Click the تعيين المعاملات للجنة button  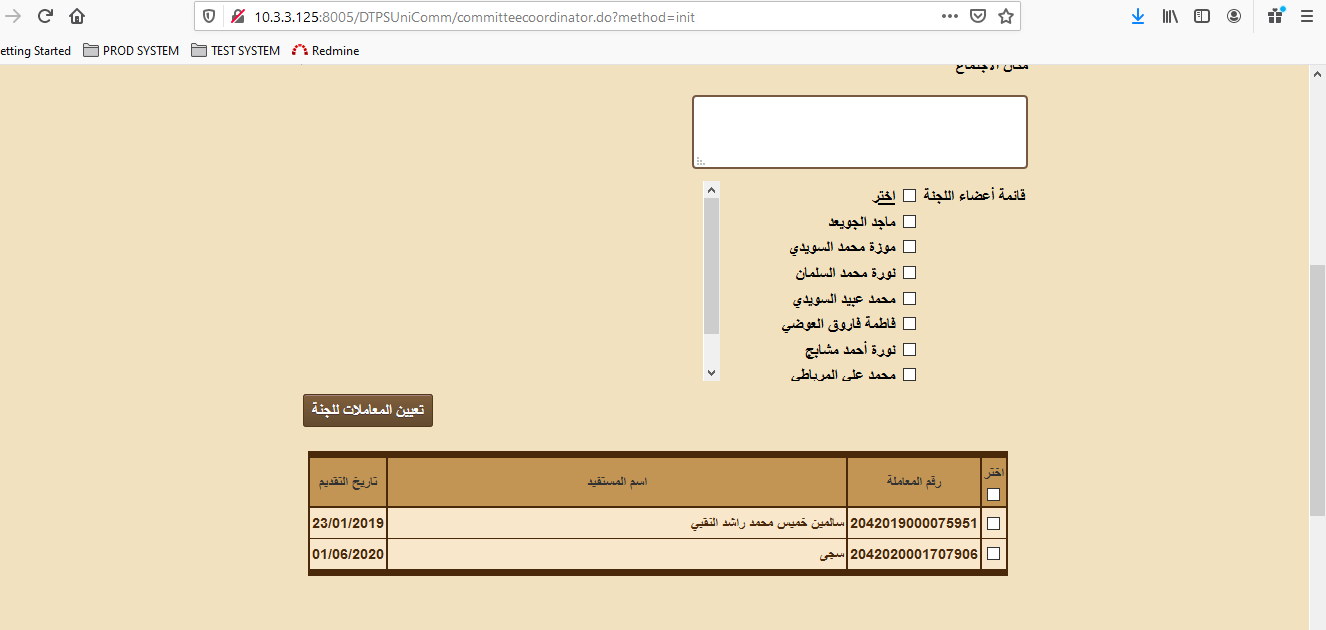368,410
